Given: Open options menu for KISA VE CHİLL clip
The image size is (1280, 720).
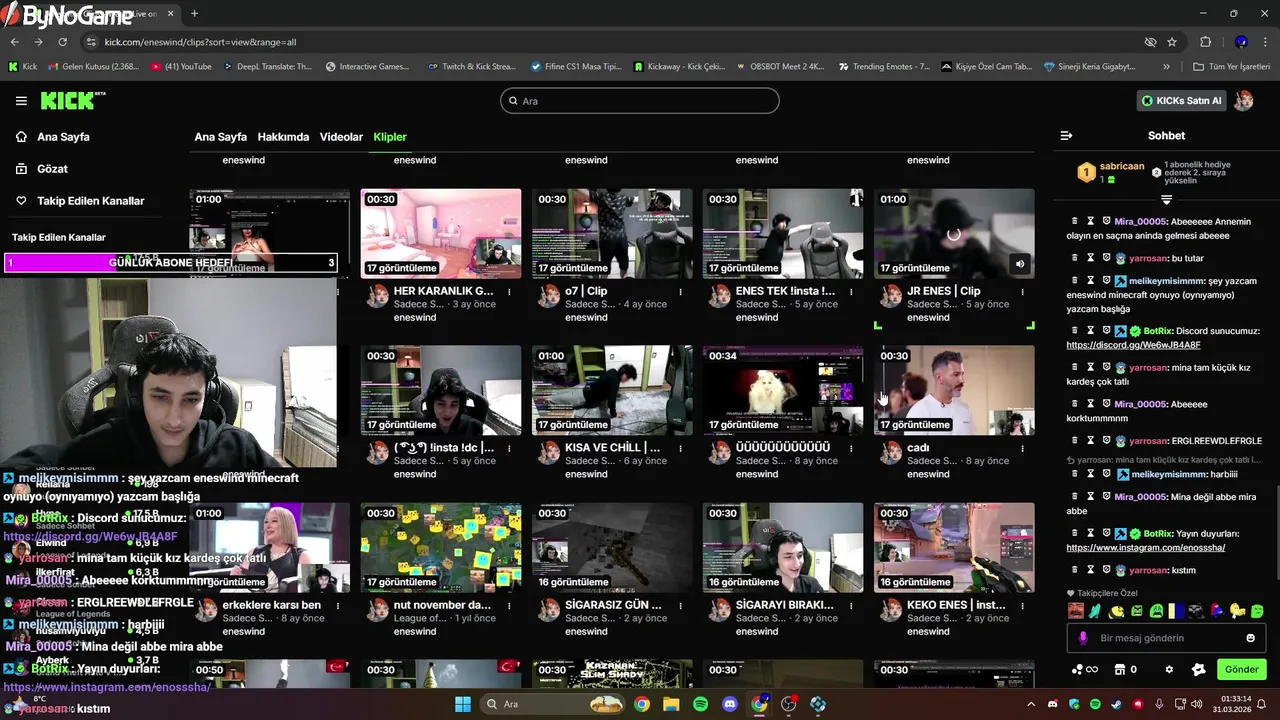Looking at the screenshot, I should tap(680, 449).
